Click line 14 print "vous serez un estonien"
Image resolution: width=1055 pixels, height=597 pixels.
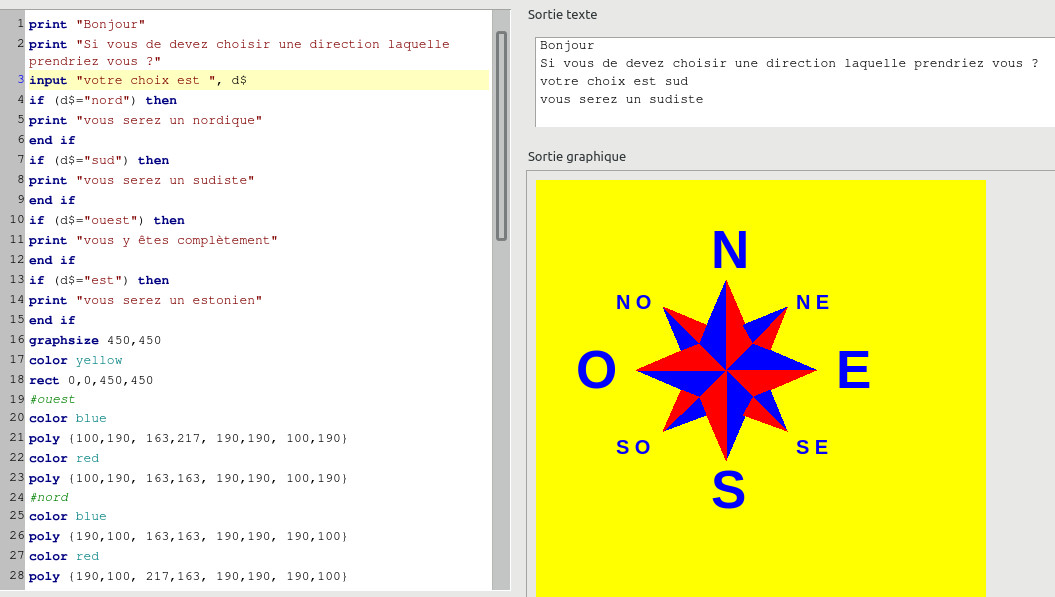pyautogui.click(x=145, y=300)
